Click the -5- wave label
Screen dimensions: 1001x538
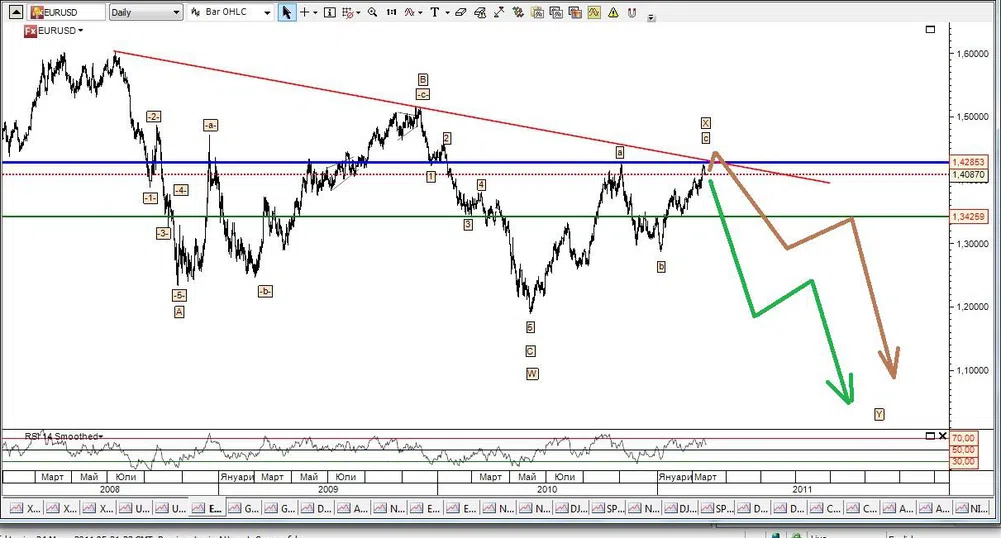[179, 295]
